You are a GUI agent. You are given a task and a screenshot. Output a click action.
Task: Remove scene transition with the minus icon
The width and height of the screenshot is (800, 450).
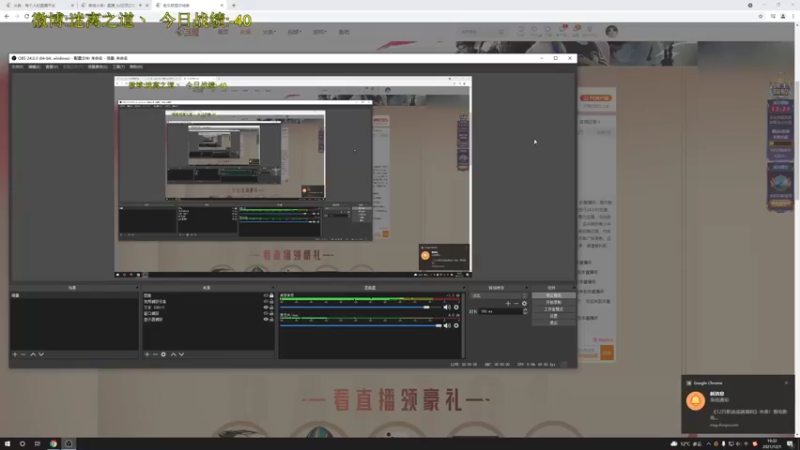coord(516,304)
